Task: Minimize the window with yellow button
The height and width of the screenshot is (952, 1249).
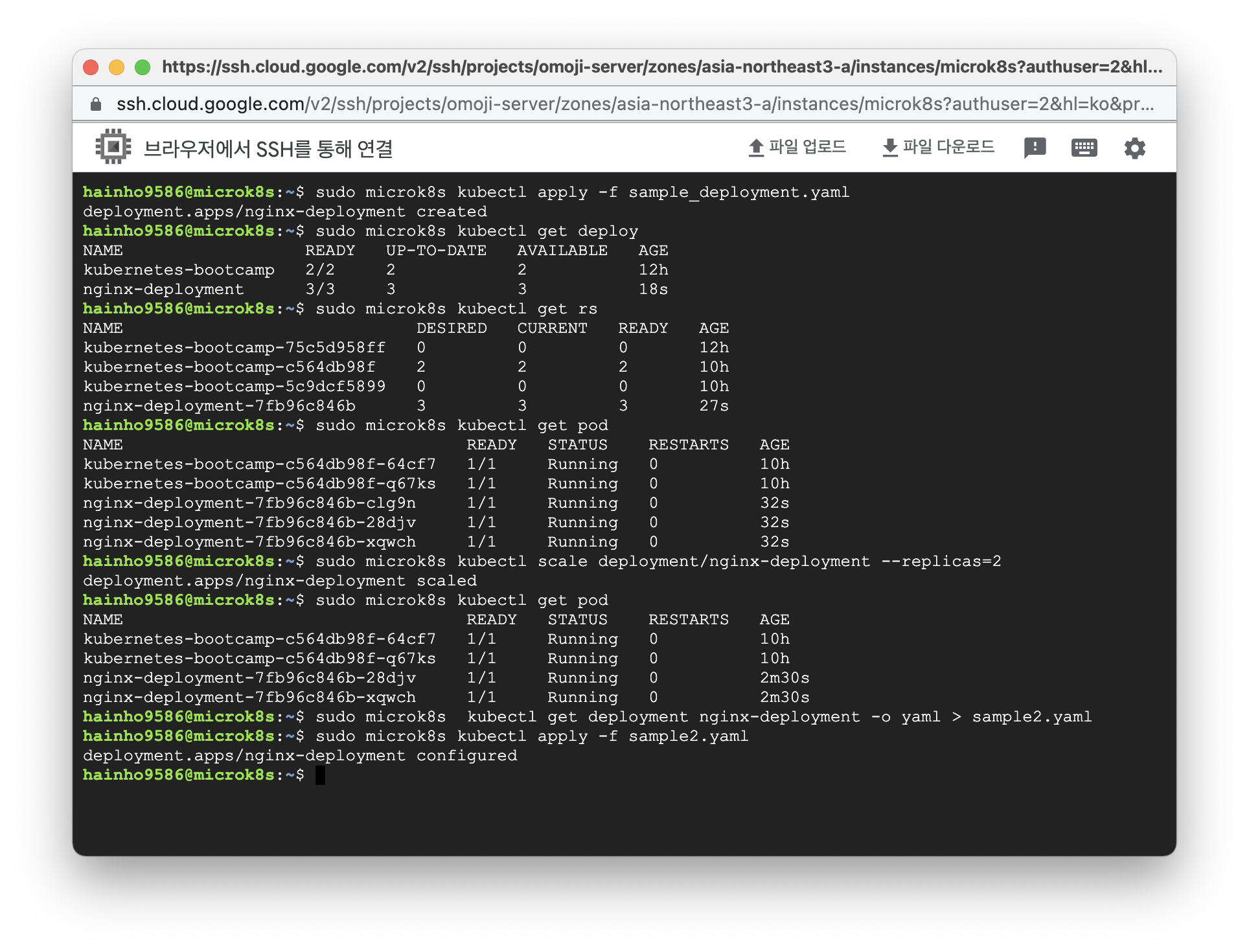Action: [x=117, y=67]
